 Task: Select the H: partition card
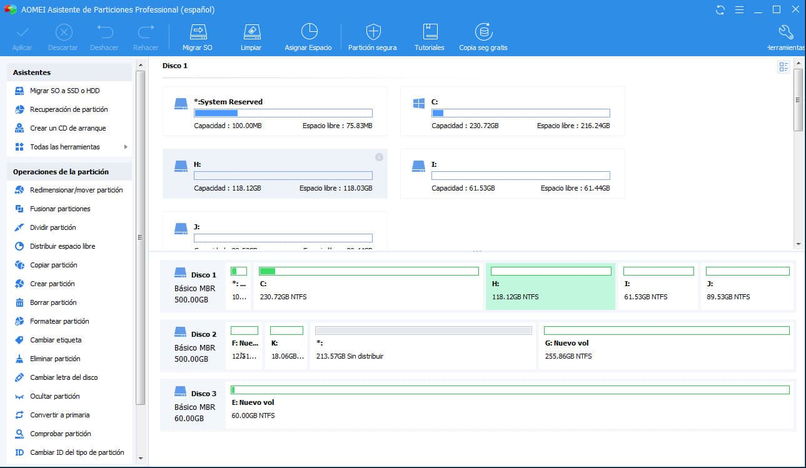[x=274, y=174]
